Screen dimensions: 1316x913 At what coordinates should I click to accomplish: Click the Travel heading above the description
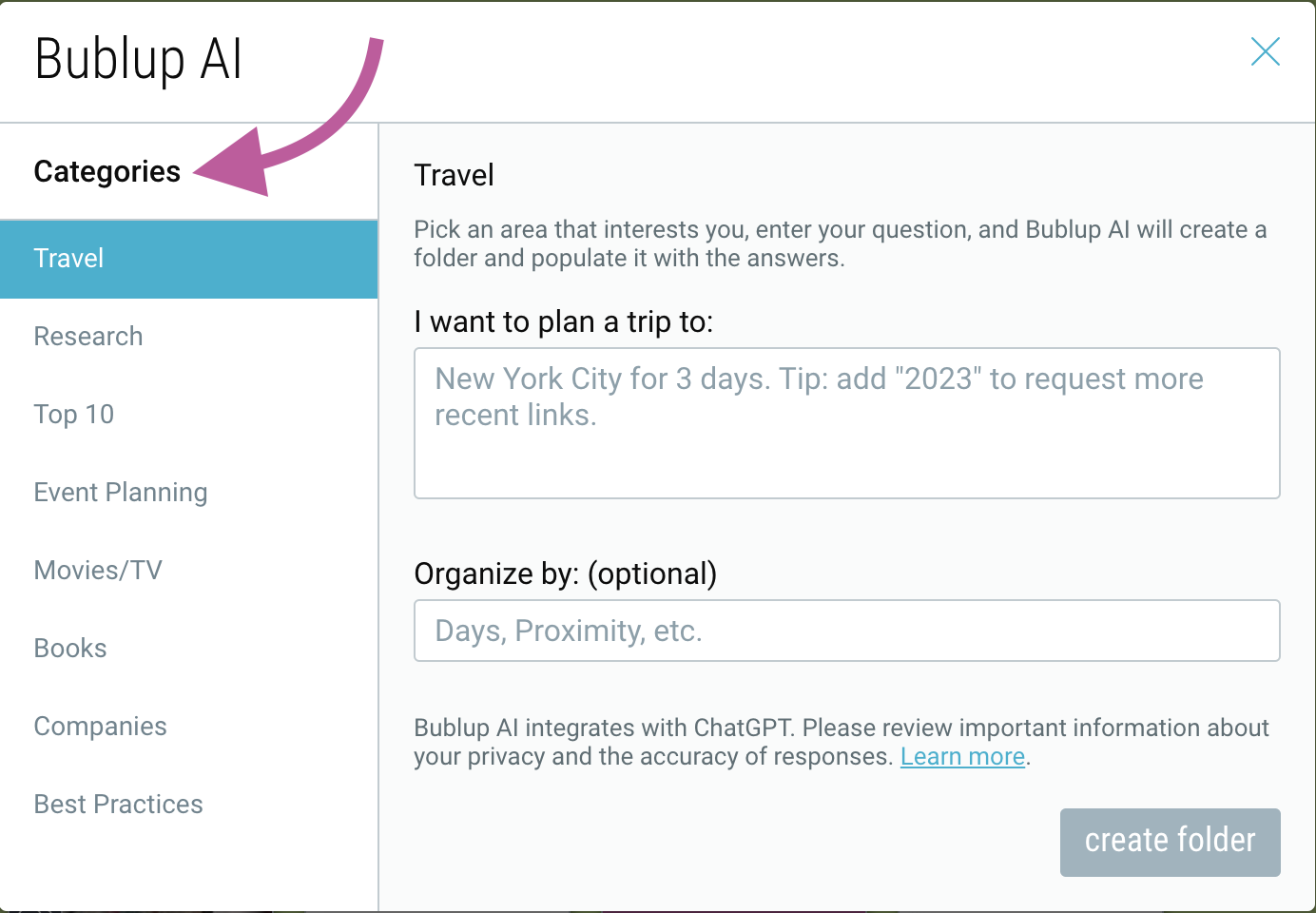pyautogui.click(x=454, y=175)
